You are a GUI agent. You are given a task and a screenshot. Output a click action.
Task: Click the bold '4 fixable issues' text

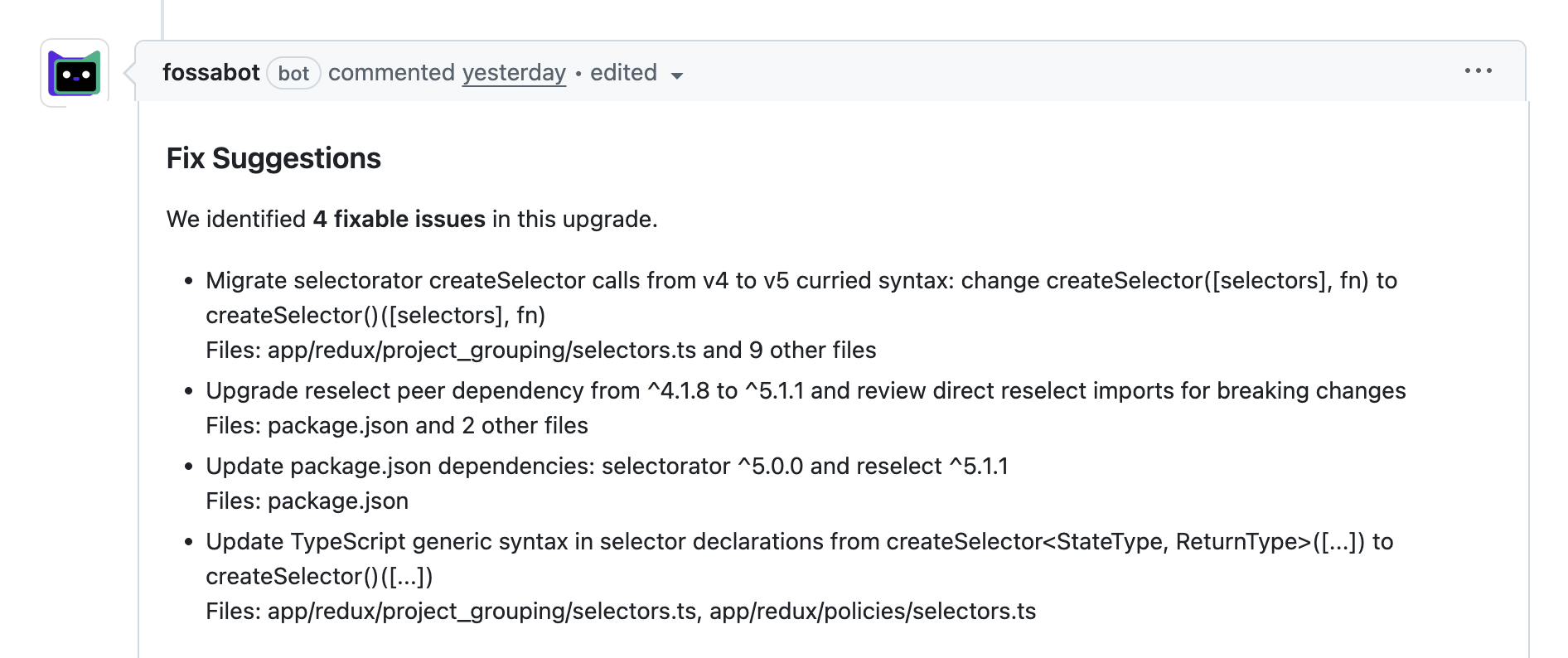pos(399,219)
